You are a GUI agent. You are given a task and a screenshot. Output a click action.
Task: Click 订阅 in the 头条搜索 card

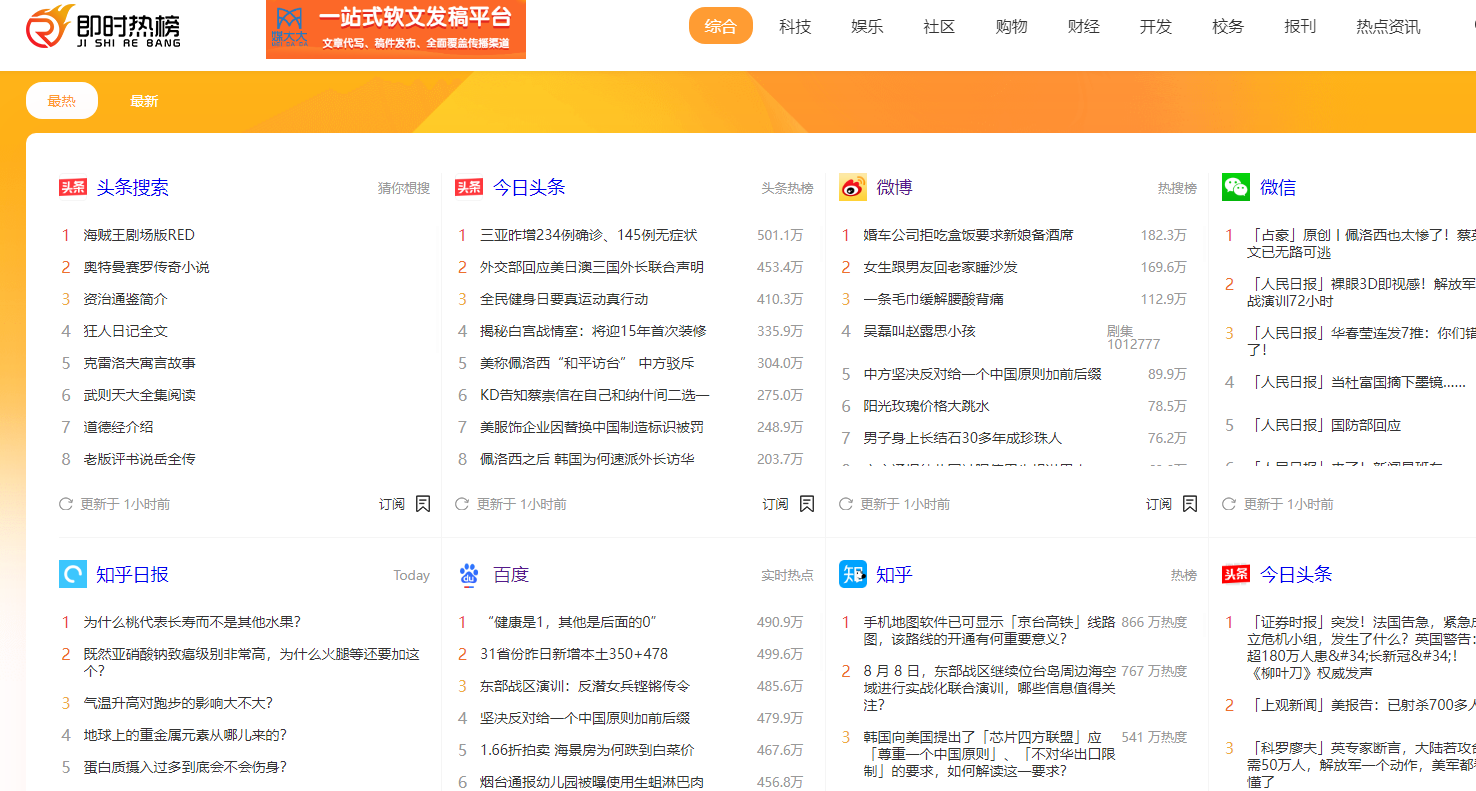point(392,504)
